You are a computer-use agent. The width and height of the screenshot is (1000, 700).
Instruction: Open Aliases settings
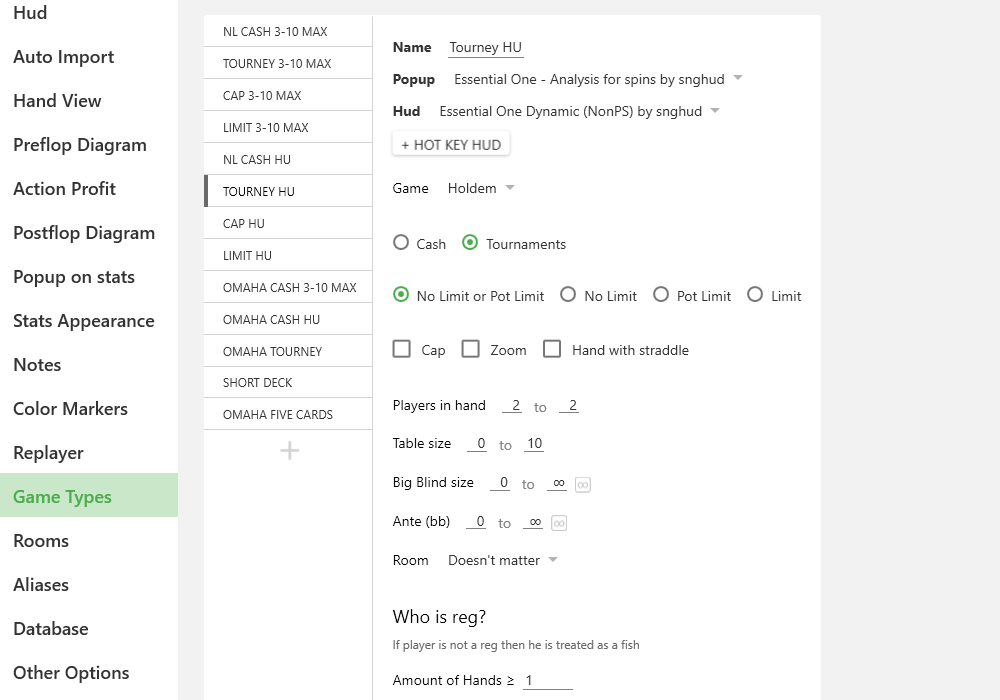[x=89, y=585]
